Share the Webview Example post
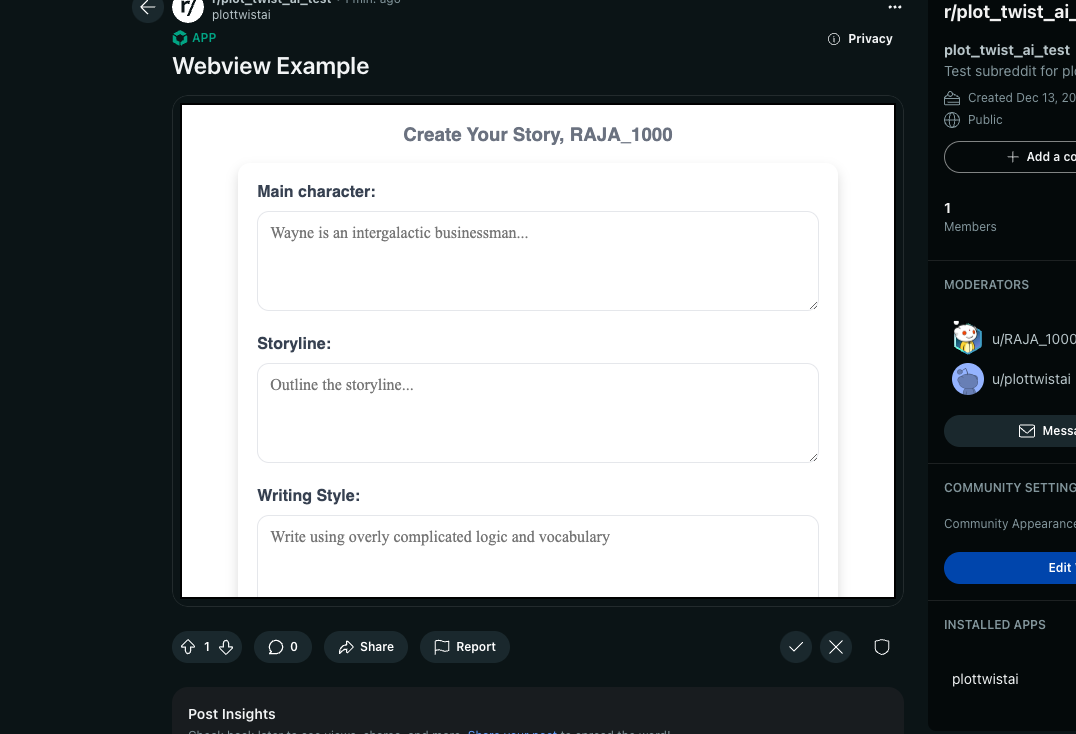 click(x=366, y=647)
